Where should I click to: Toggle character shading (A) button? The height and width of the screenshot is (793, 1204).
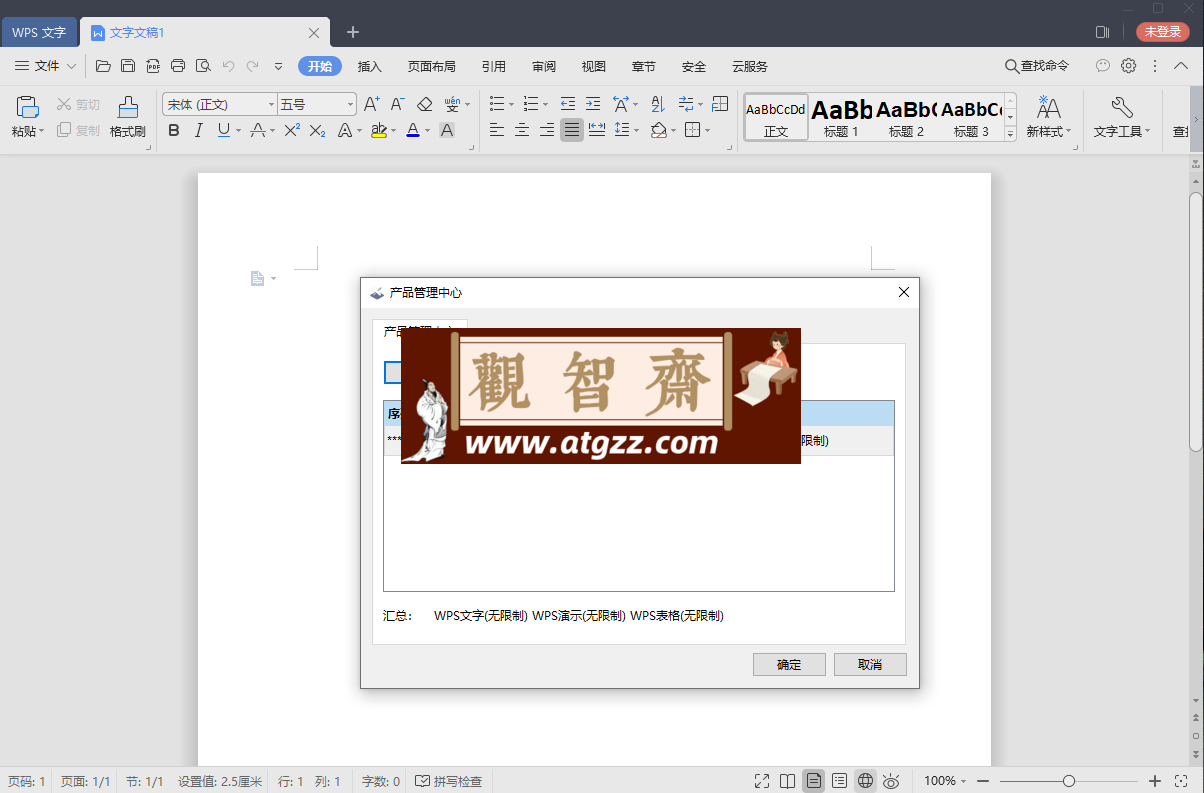tap(447, 130)
